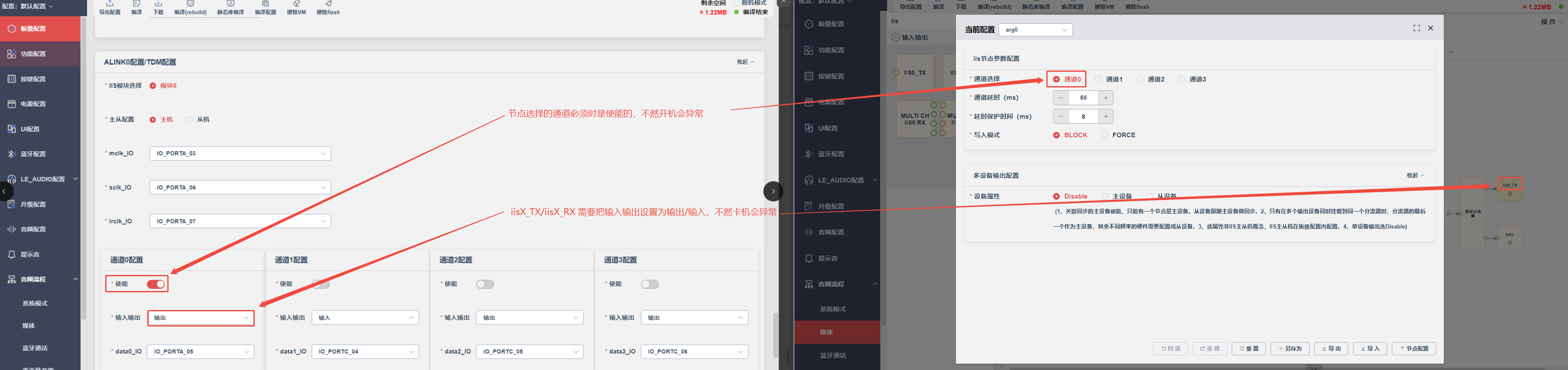Open 系统模式 in left window sidebar
This screenshot has width=1568, height=370.
click(35, 303)
